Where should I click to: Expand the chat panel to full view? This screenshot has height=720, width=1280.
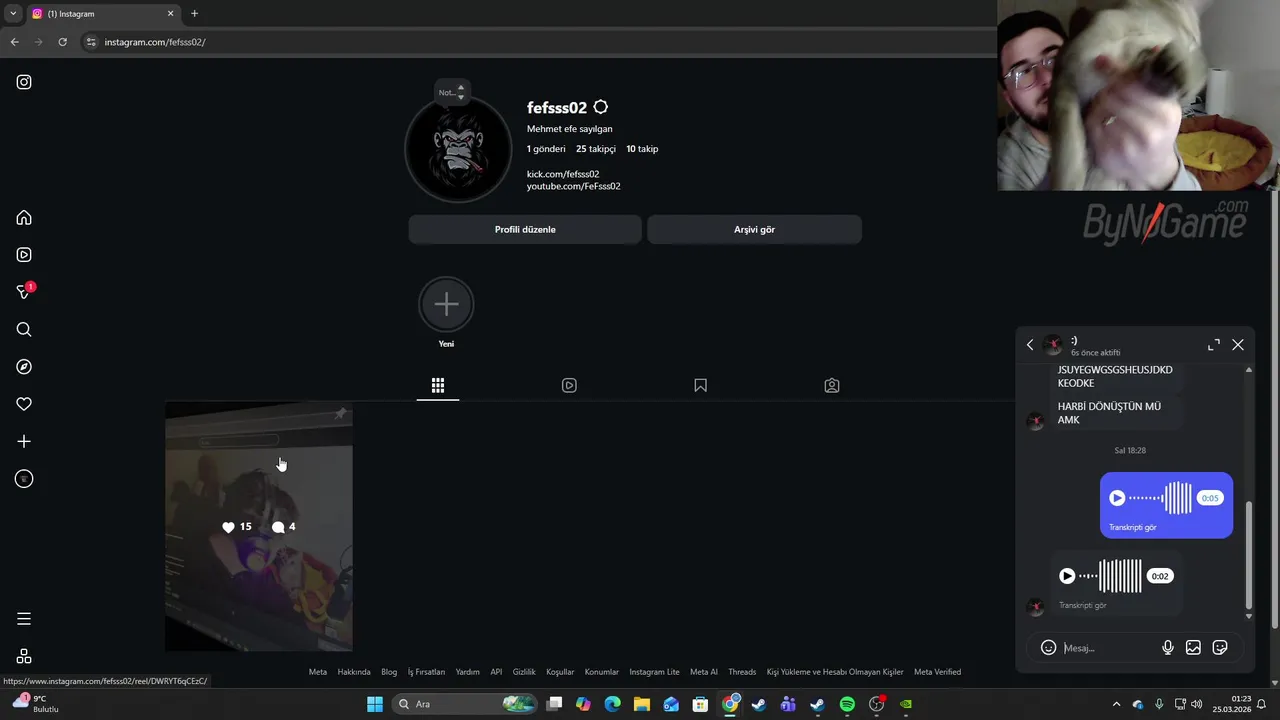point(1214,344)
